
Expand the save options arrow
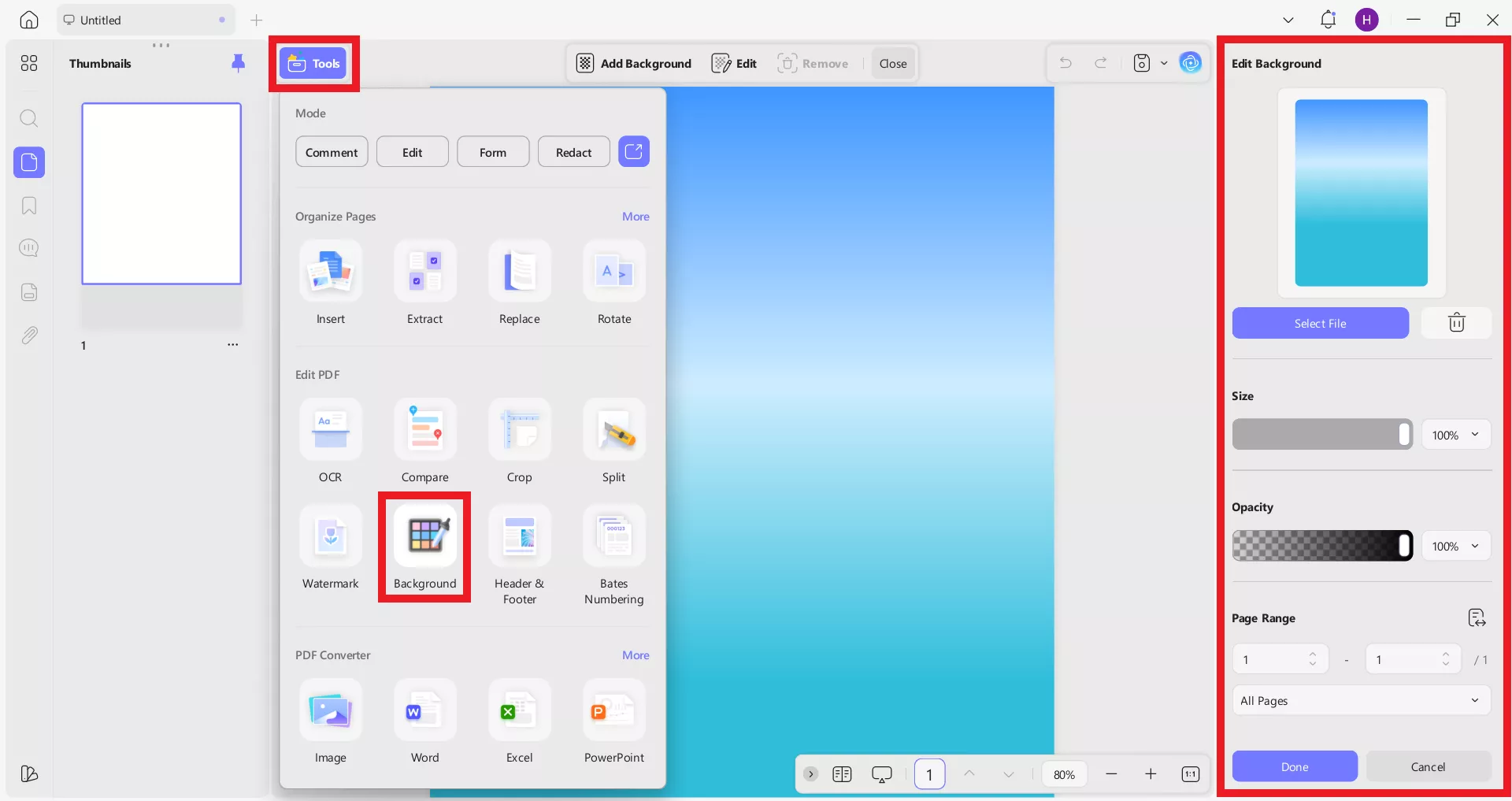[1164, 63]
